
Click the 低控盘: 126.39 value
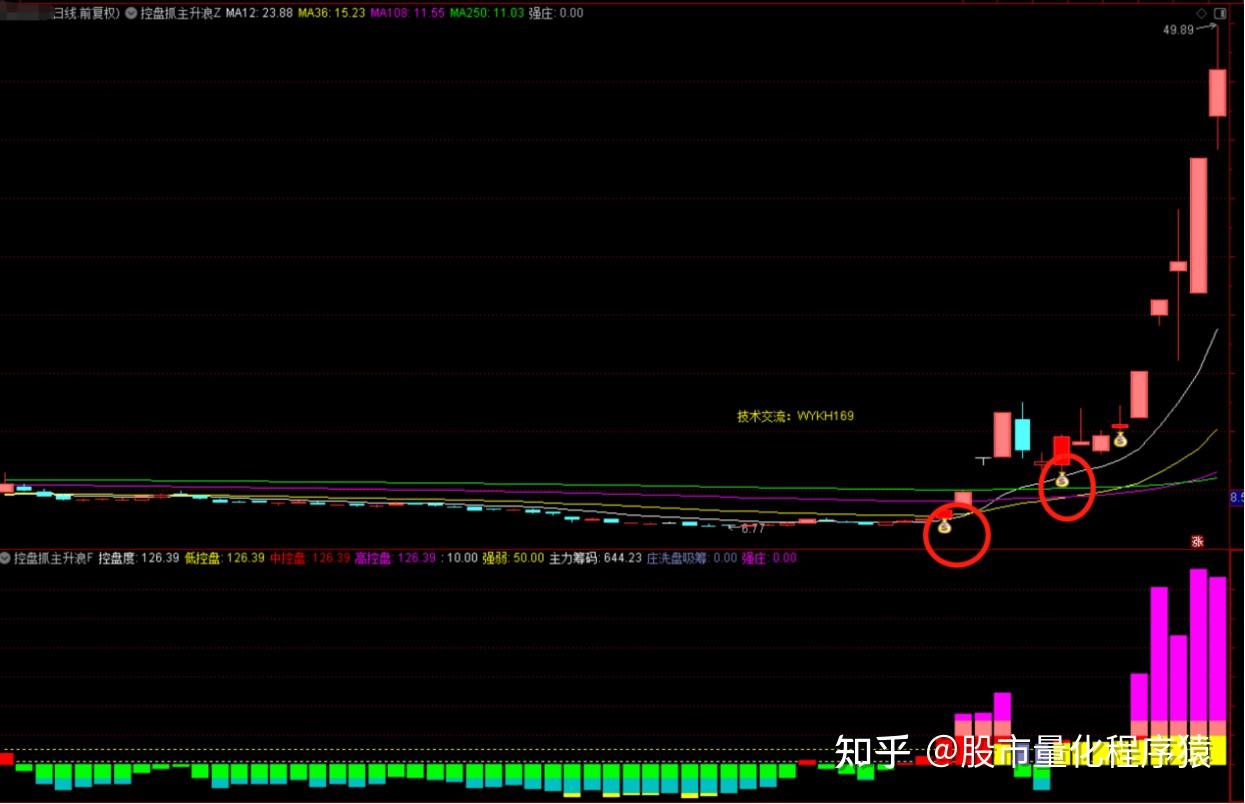[x=226, y=557]
